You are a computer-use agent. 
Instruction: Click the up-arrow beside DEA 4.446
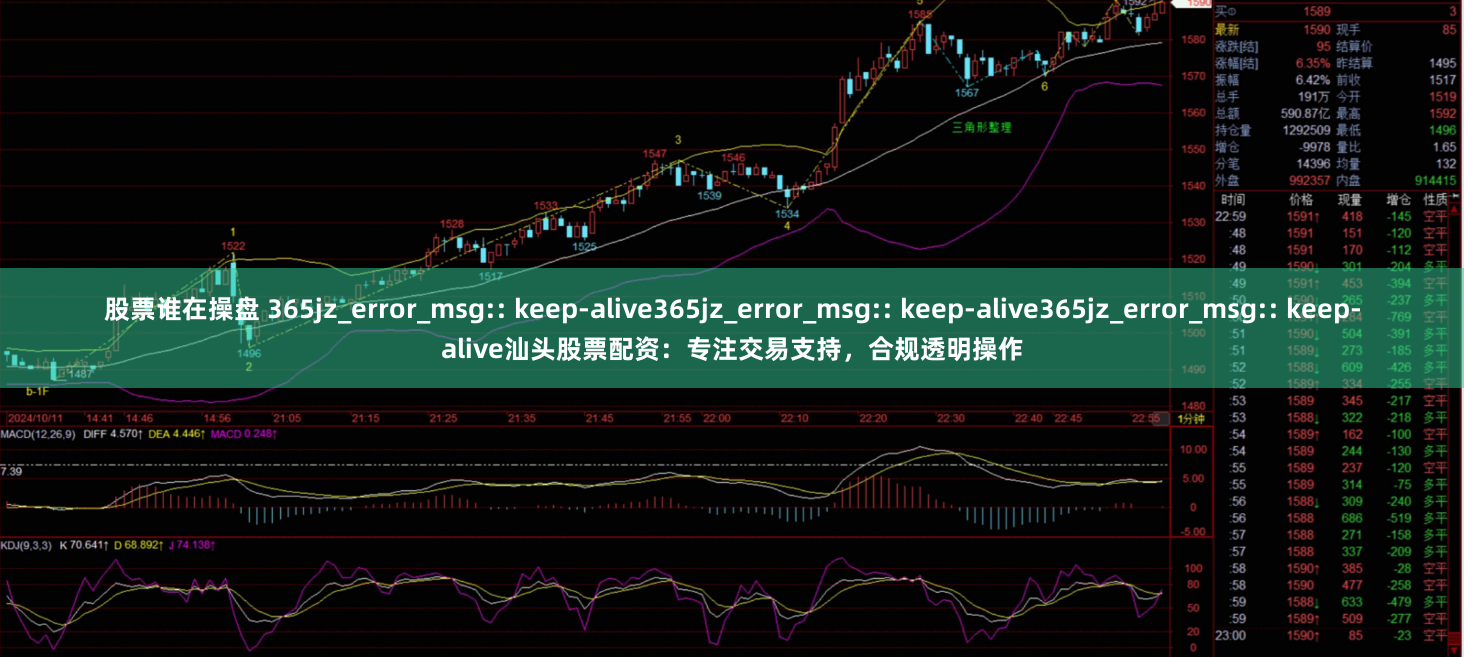[x=202, y=434]
